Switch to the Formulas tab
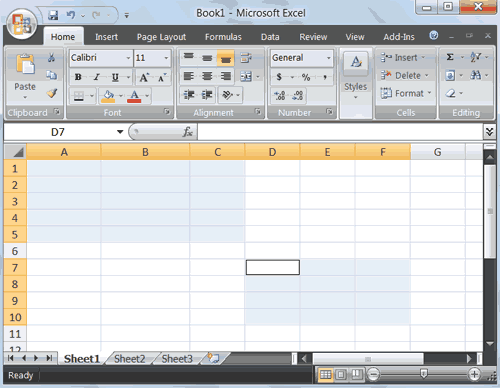500x388 pixels. tap(223, 37)
